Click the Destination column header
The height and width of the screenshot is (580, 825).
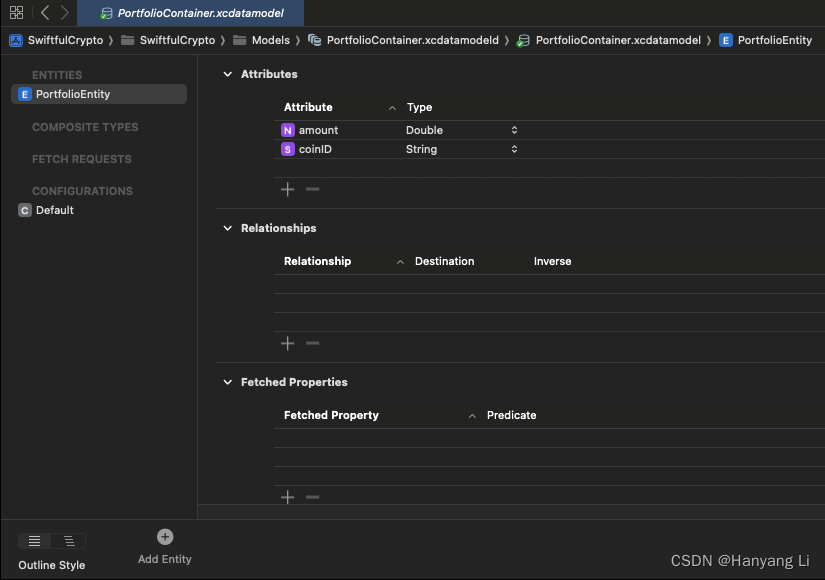(x=445, y=262)
